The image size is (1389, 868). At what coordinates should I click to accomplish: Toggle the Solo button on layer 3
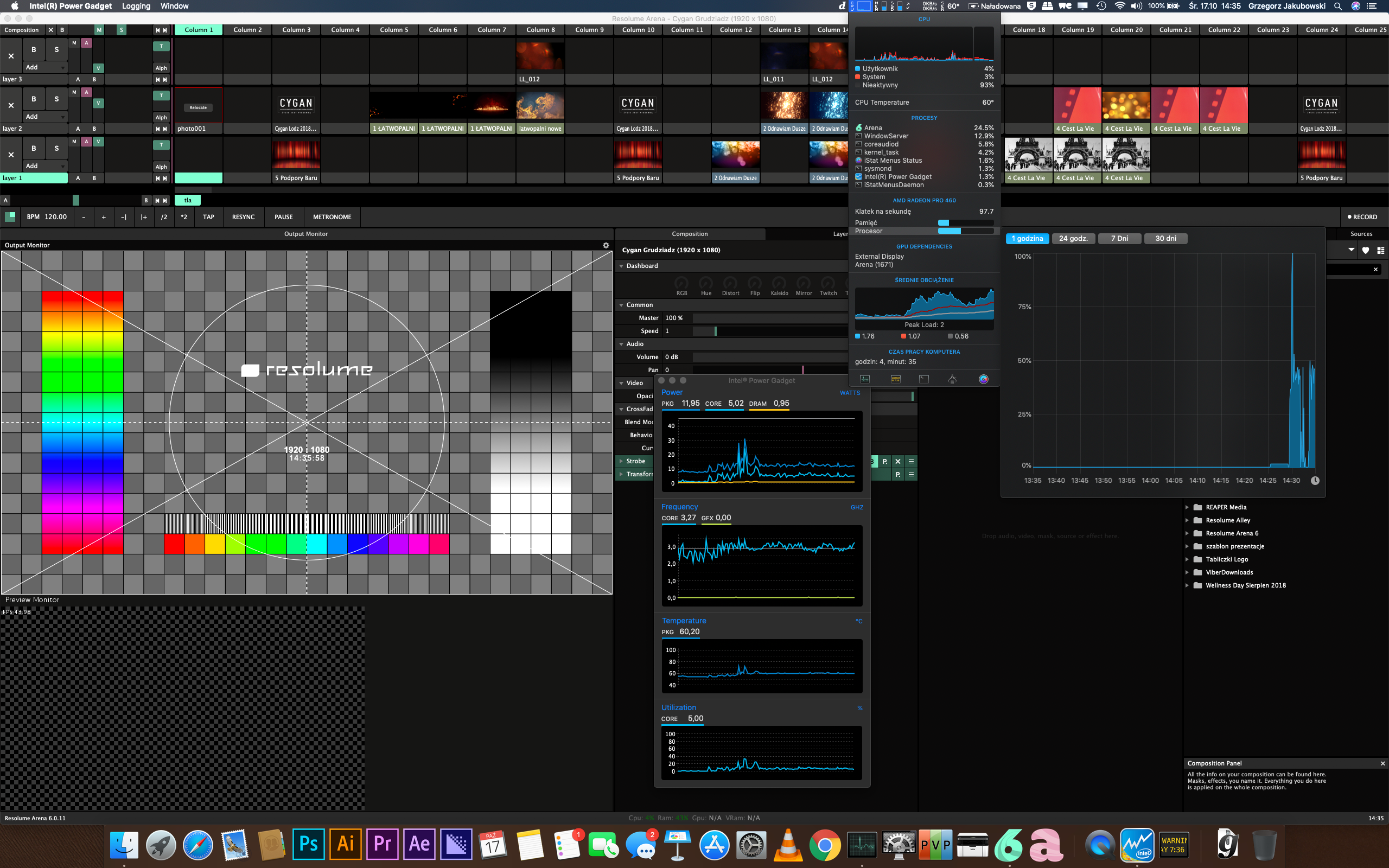pos(56,50)
